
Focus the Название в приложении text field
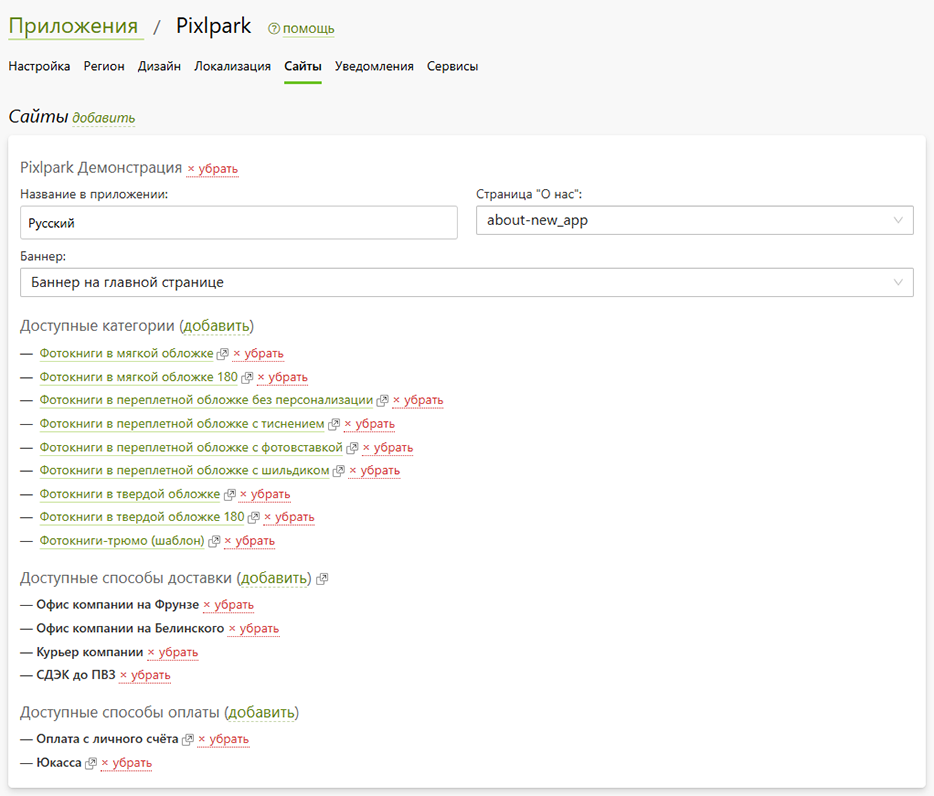click(x=239, y=223)
